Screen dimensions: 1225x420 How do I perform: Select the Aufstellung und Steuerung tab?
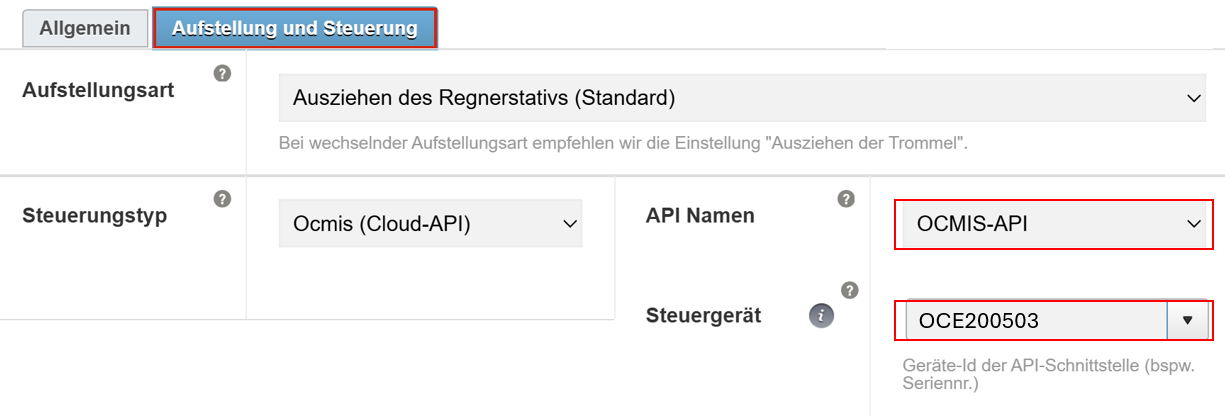(295, 28)
